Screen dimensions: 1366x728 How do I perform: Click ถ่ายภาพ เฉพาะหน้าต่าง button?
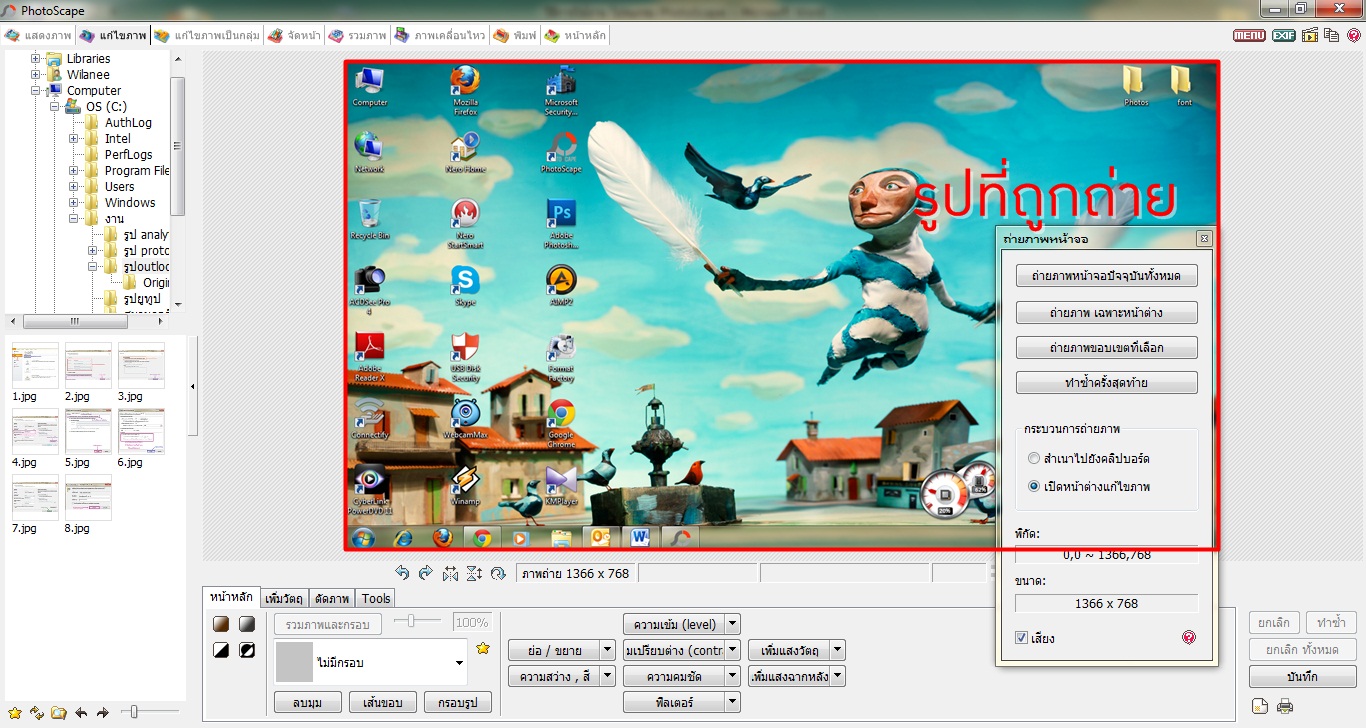coord(1107,313)
